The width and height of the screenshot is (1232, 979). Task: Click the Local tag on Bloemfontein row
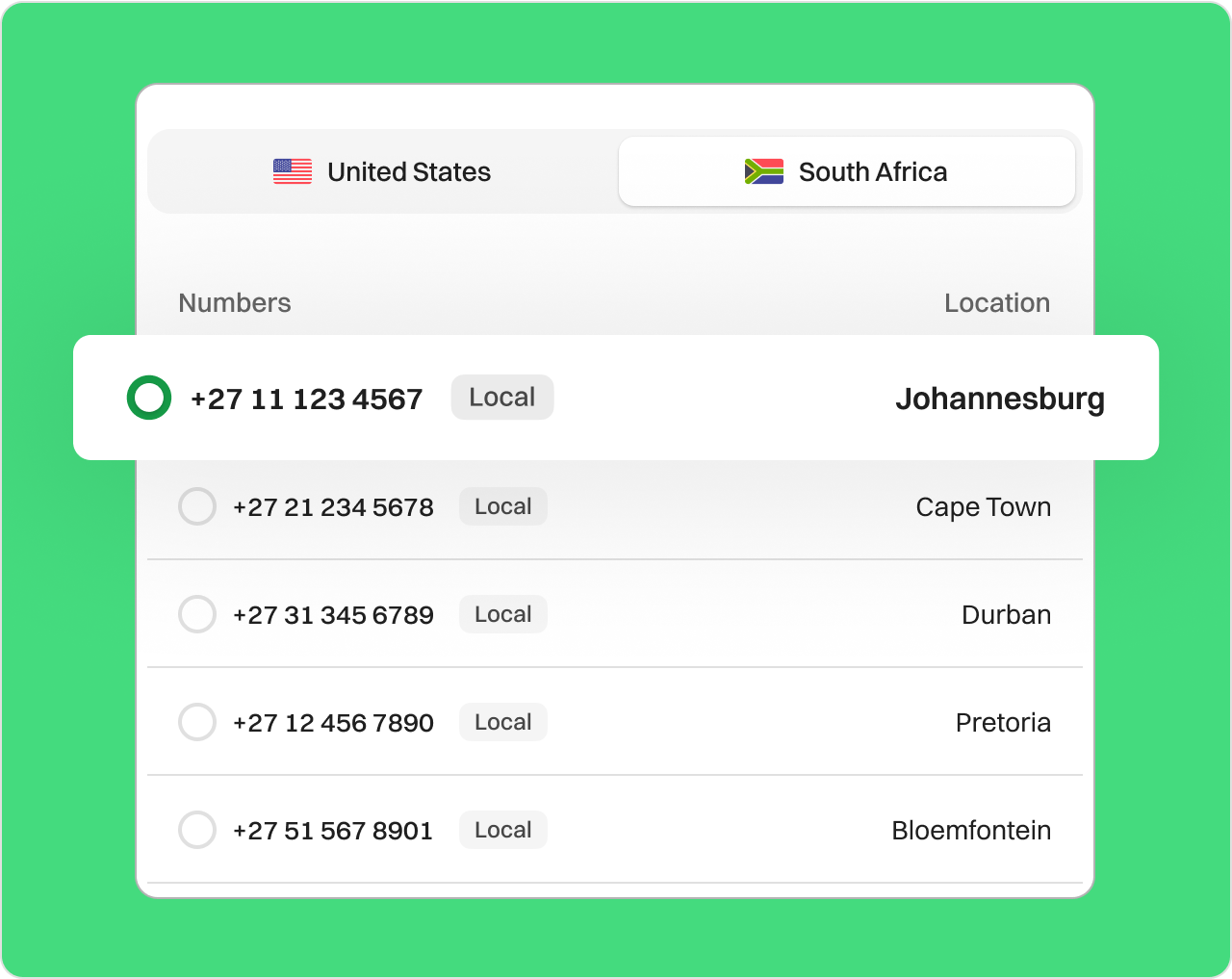point(503,830)
